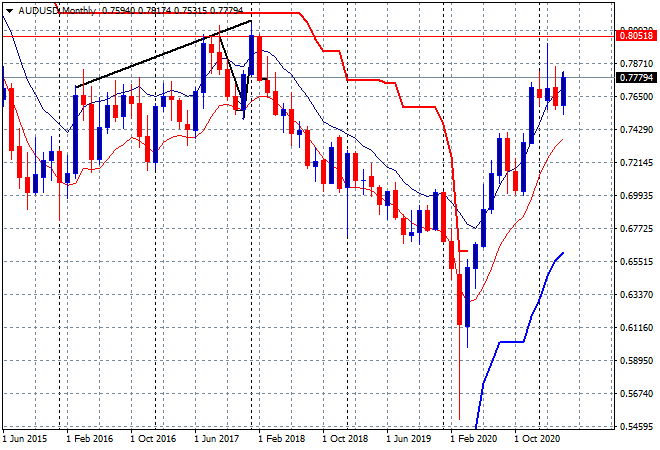Click the 0.54595 price axis label
The width and height of the screenshot is (660, 450).
636,426
